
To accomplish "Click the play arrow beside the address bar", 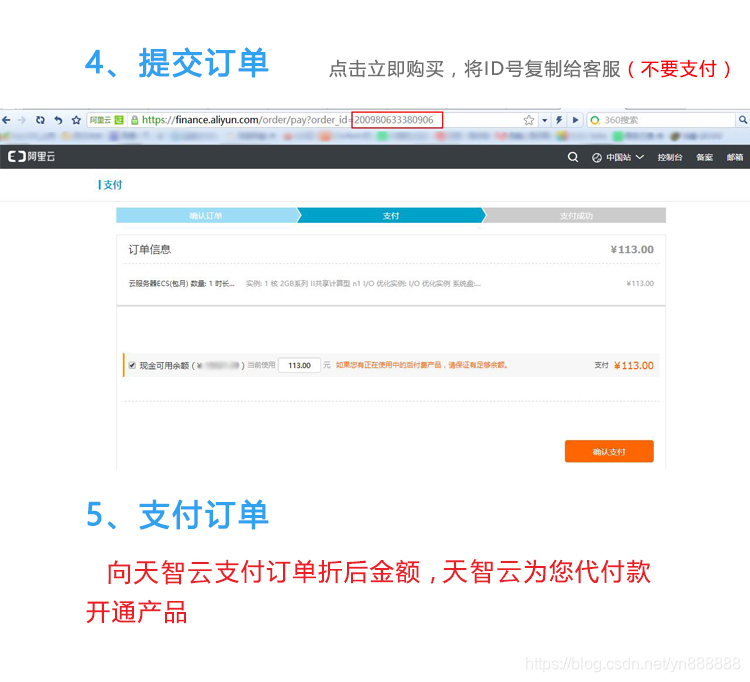I will click(575, 120).
